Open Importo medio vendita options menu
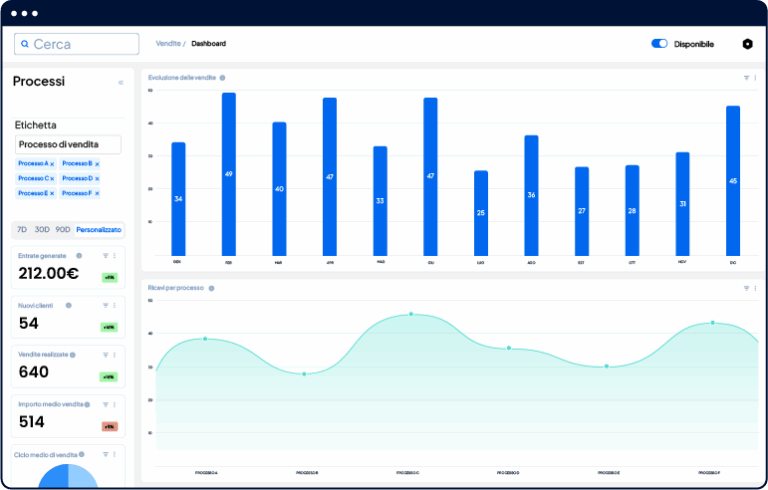Image resolution: width=768 pixels, height=490 pixels. click(x=115, y=405)
